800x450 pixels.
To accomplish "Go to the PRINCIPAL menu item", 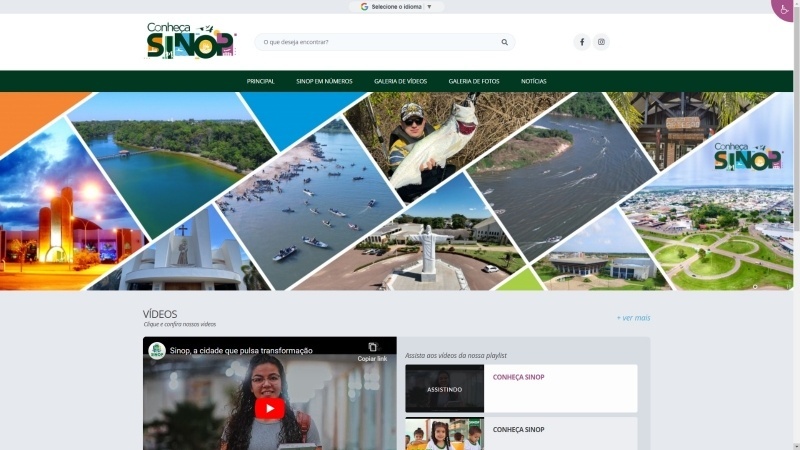I will coord(260,81).
